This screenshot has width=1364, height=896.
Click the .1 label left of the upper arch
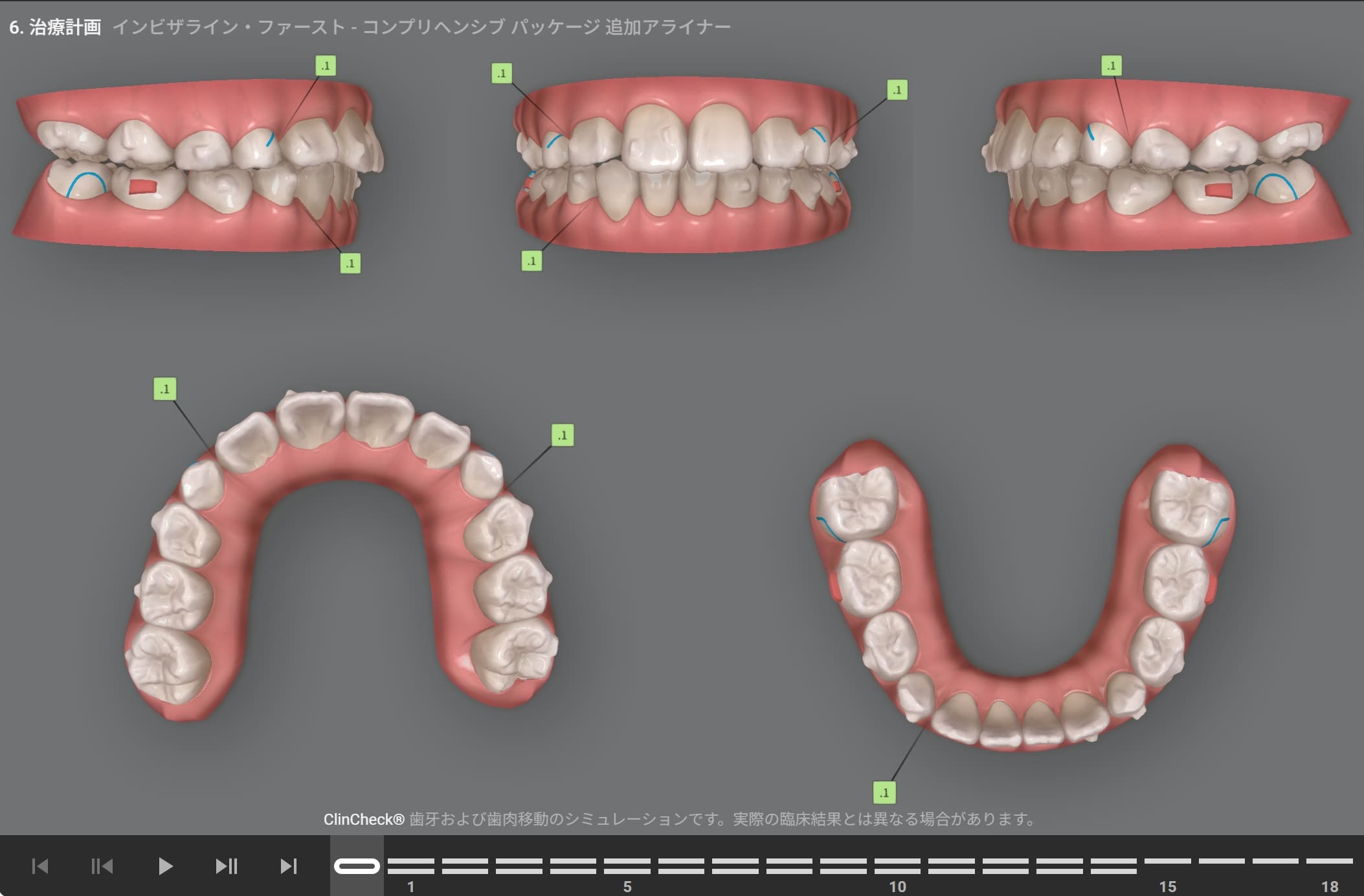tap(164, 388)
